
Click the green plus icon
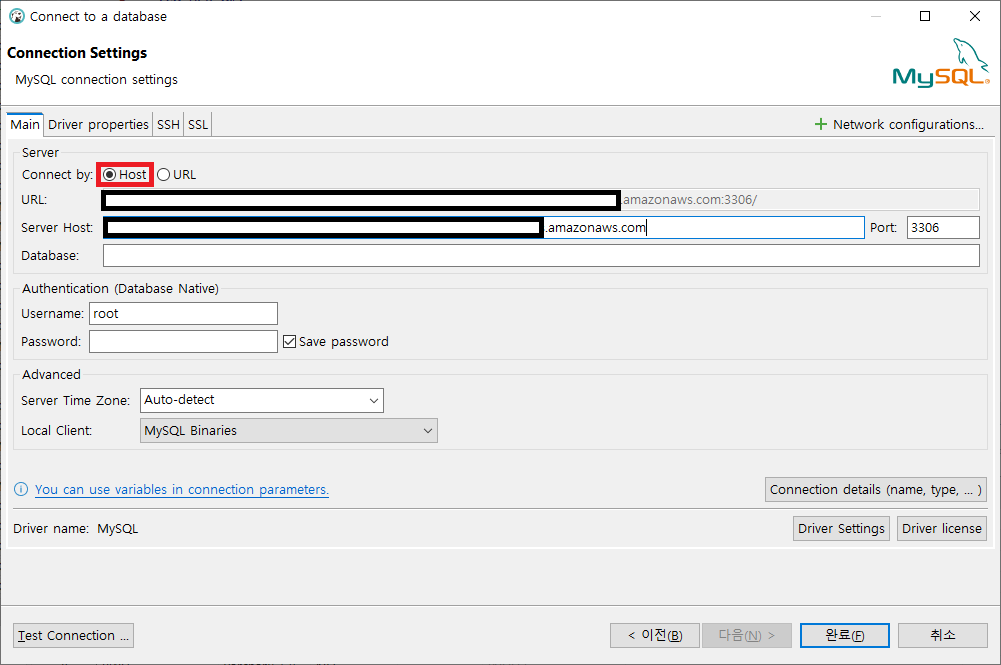click(x=821, y=124)
